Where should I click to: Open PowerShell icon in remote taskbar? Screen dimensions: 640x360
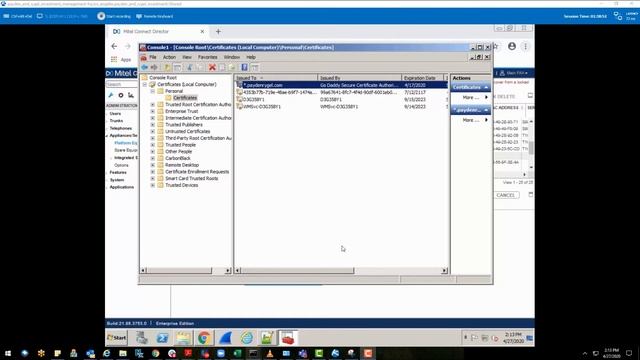point(162,338)
